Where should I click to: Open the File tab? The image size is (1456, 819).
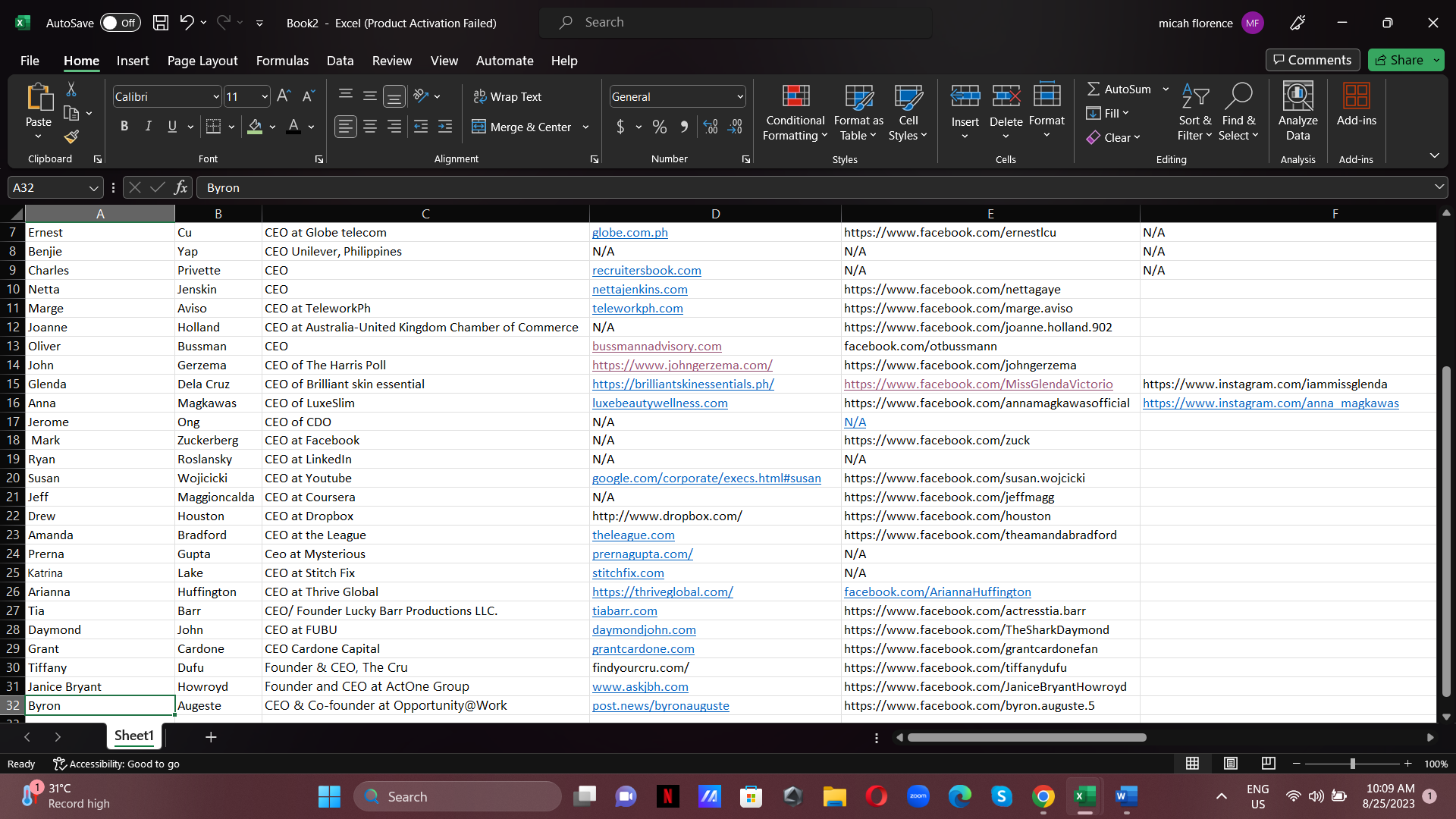click(x=30, y=61)
